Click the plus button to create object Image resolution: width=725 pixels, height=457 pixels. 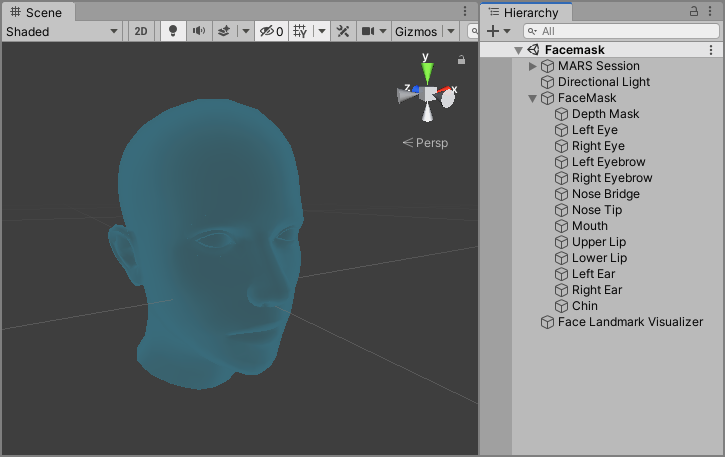coord(493,31)
